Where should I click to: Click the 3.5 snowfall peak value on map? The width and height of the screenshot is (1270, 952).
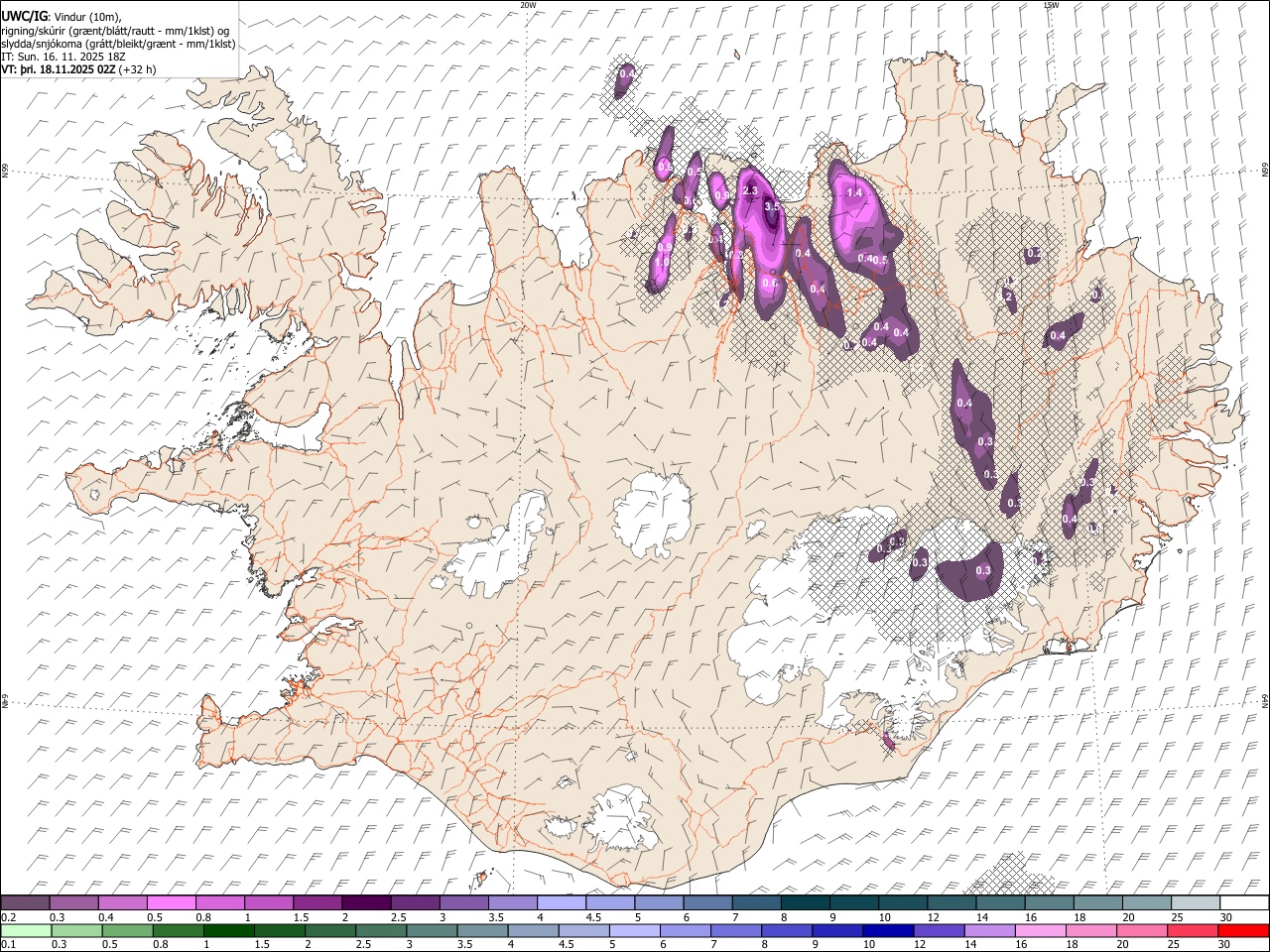tap(772, 206)
